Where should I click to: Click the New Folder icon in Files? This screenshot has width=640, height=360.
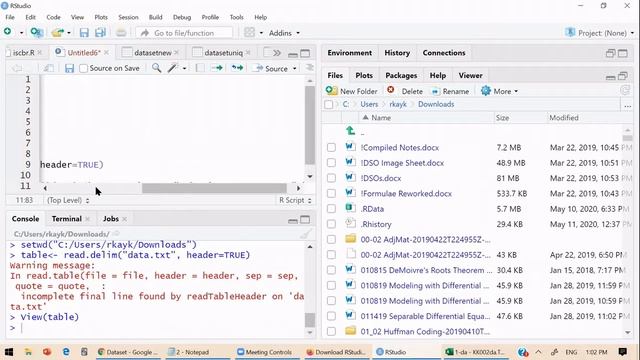pyautogui.click(x=331, y=91)
